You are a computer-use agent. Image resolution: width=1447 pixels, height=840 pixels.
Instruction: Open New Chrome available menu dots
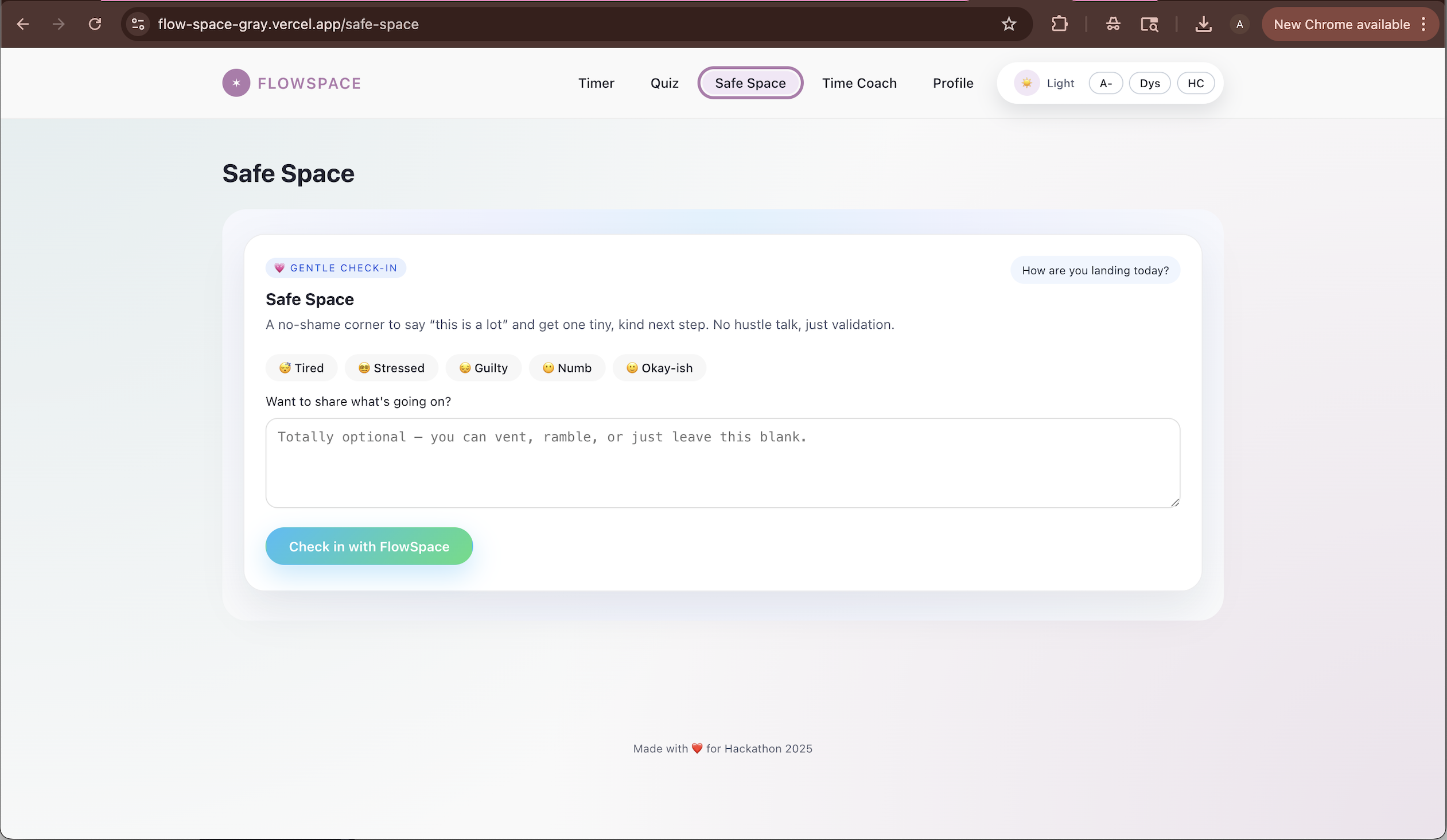(1423, 24)
